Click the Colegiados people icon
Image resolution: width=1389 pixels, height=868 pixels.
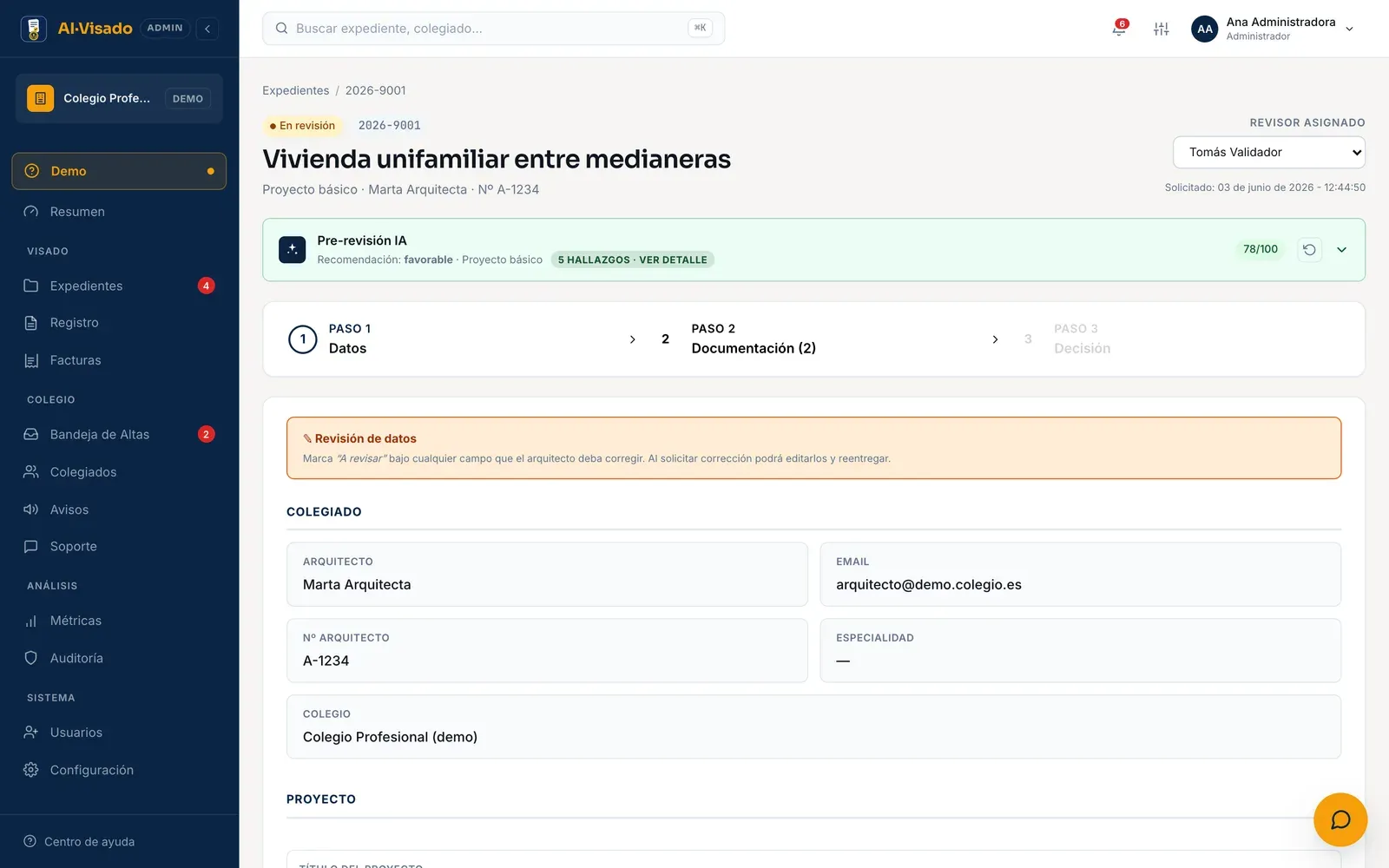(x=31, y=472)
